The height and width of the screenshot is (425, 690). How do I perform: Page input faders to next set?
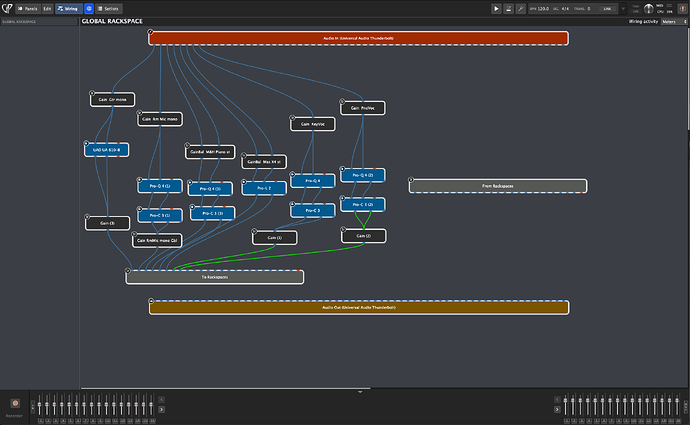[x=161, y=410]
